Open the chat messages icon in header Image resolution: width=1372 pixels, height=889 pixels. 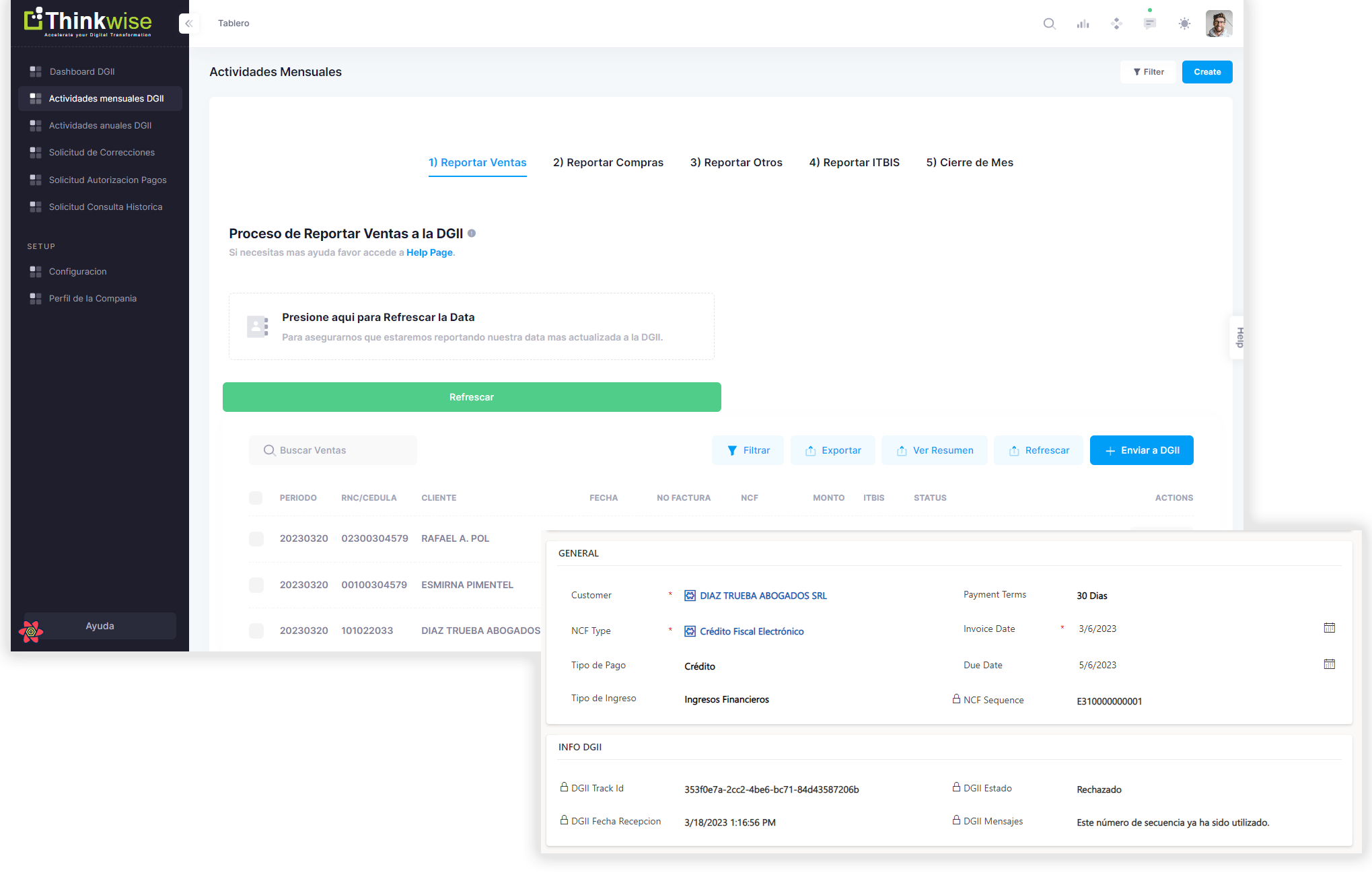[1150, 24]
